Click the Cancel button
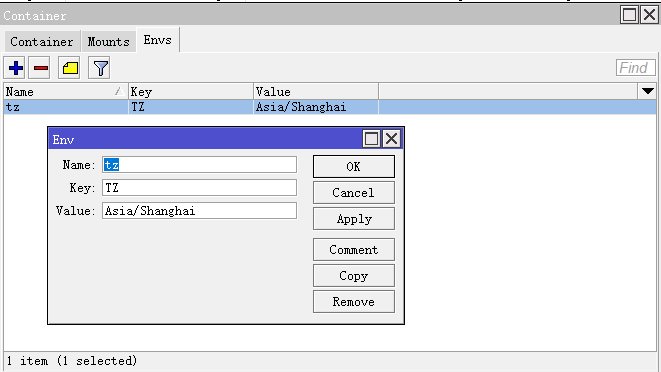661x372 pixels. click(354, 193)
